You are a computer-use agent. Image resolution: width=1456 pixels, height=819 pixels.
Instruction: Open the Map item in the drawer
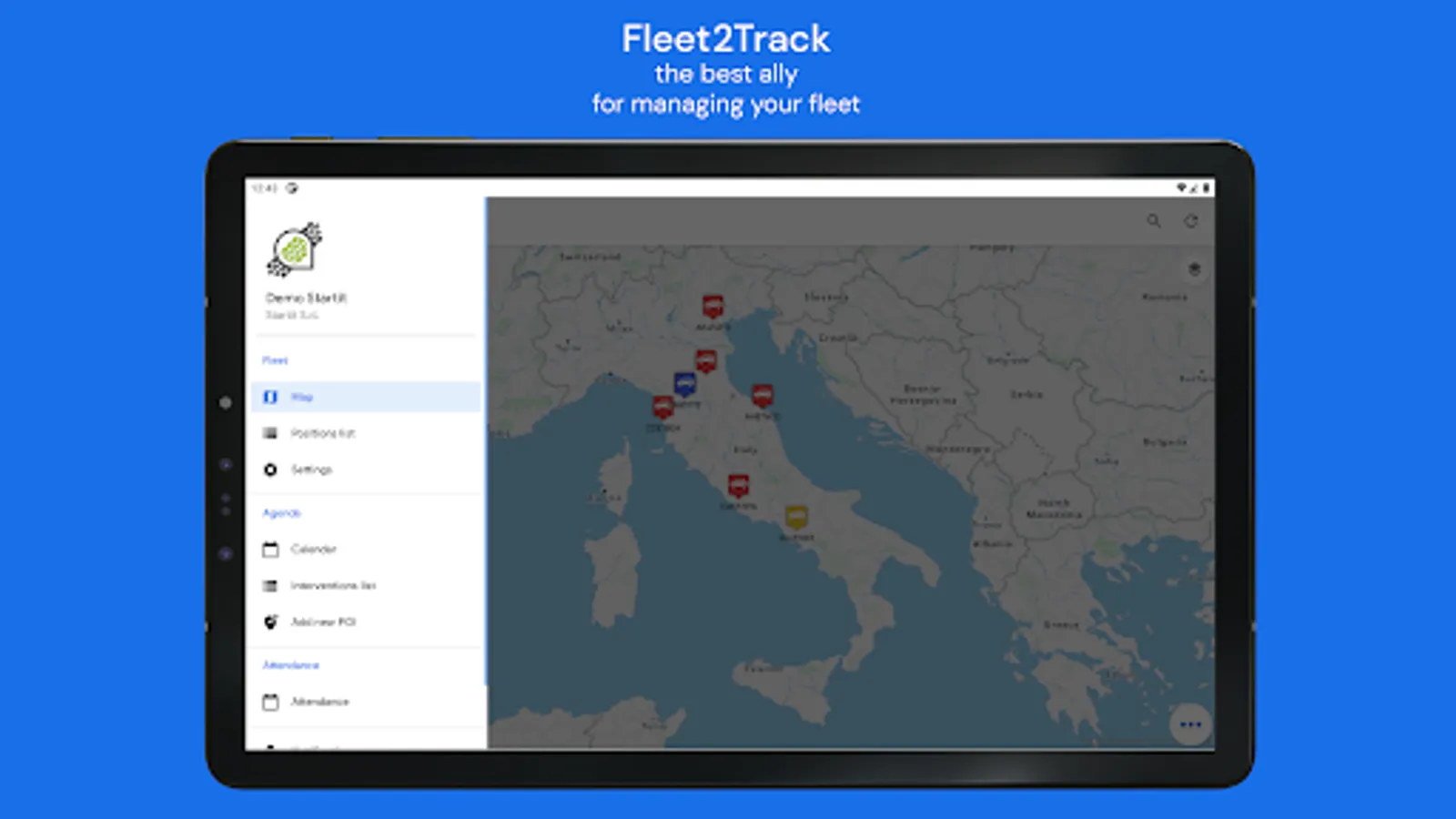tap(366, 397)
